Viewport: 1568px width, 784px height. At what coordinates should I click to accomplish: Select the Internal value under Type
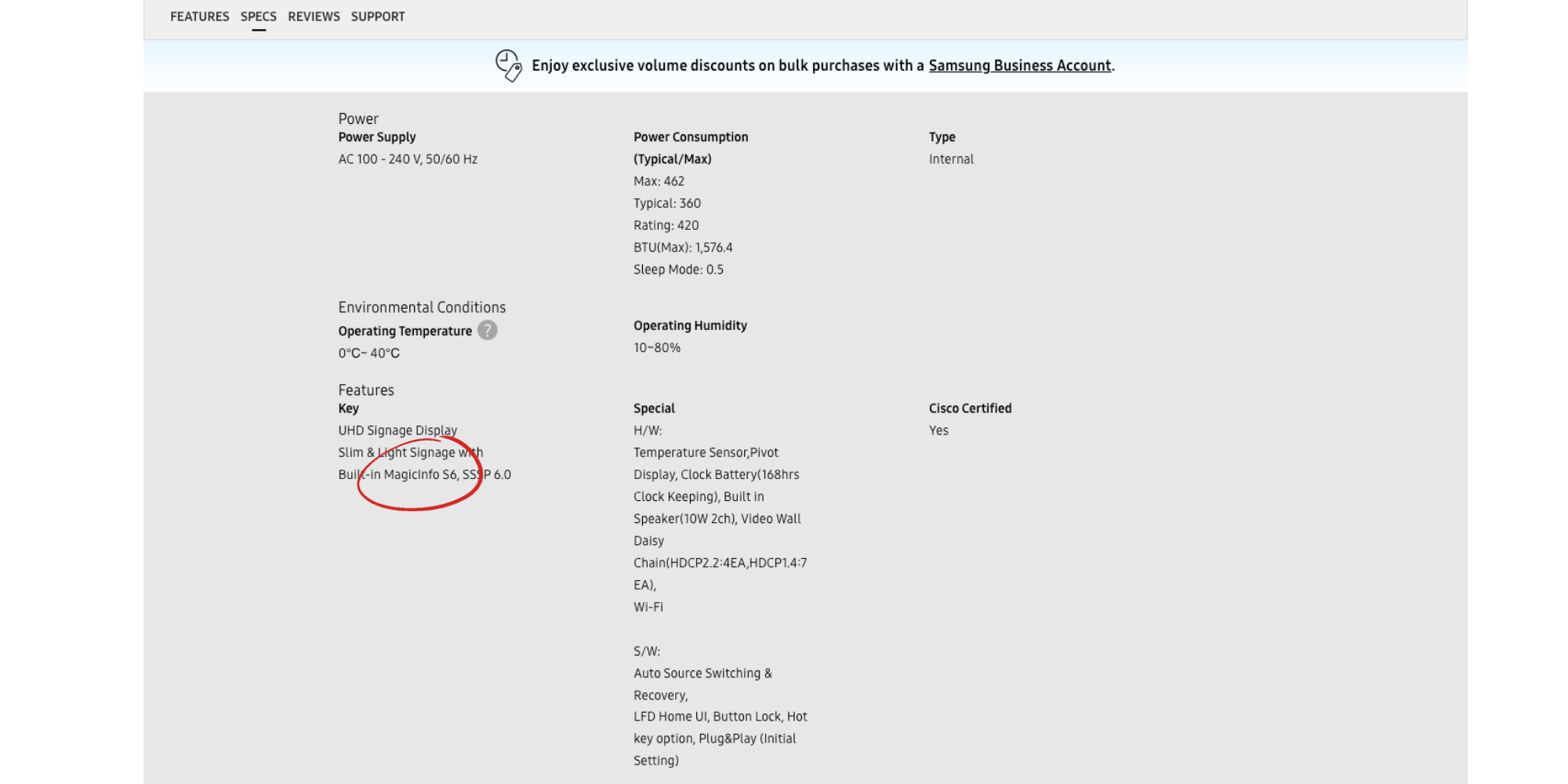(x=951, y=159)
